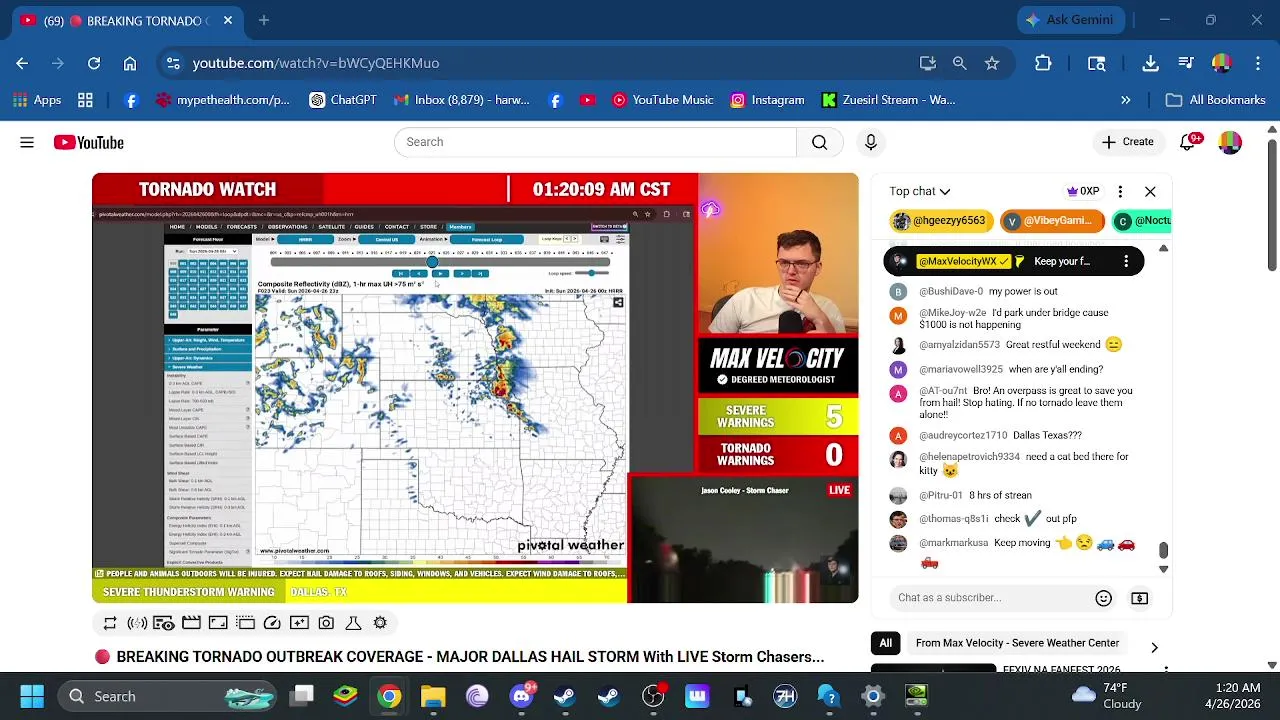Open pinned message options for MaxVelocityWX

click(1126, 261)
